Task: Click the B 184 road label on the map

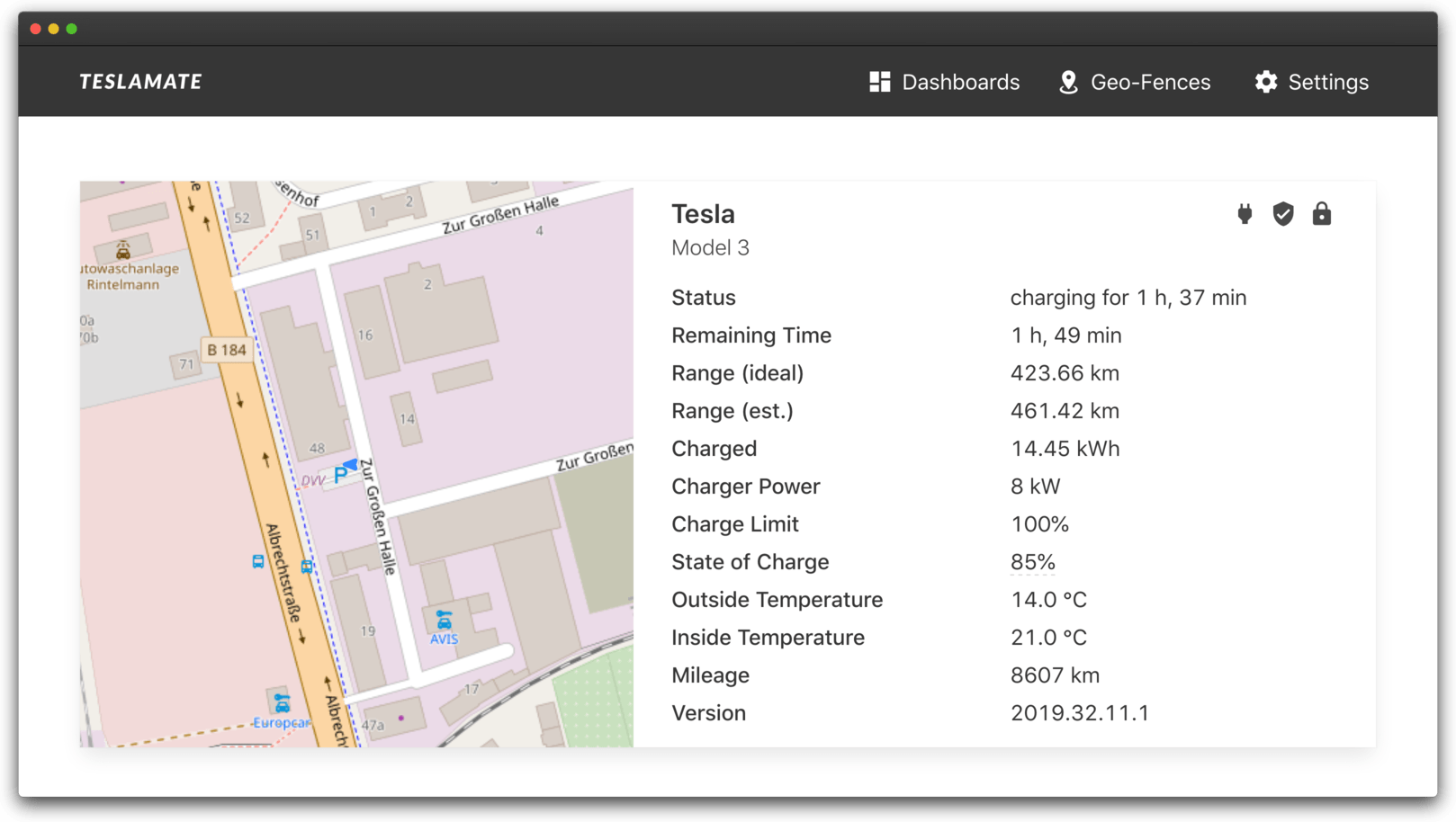Action: (226, 351)
